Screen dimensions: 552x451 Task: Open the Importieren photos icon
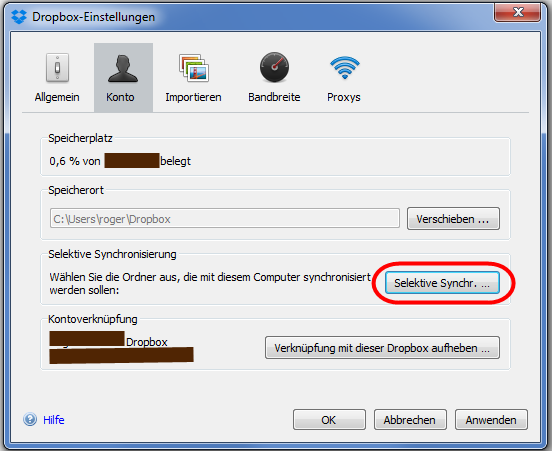[x=194, y=68]
